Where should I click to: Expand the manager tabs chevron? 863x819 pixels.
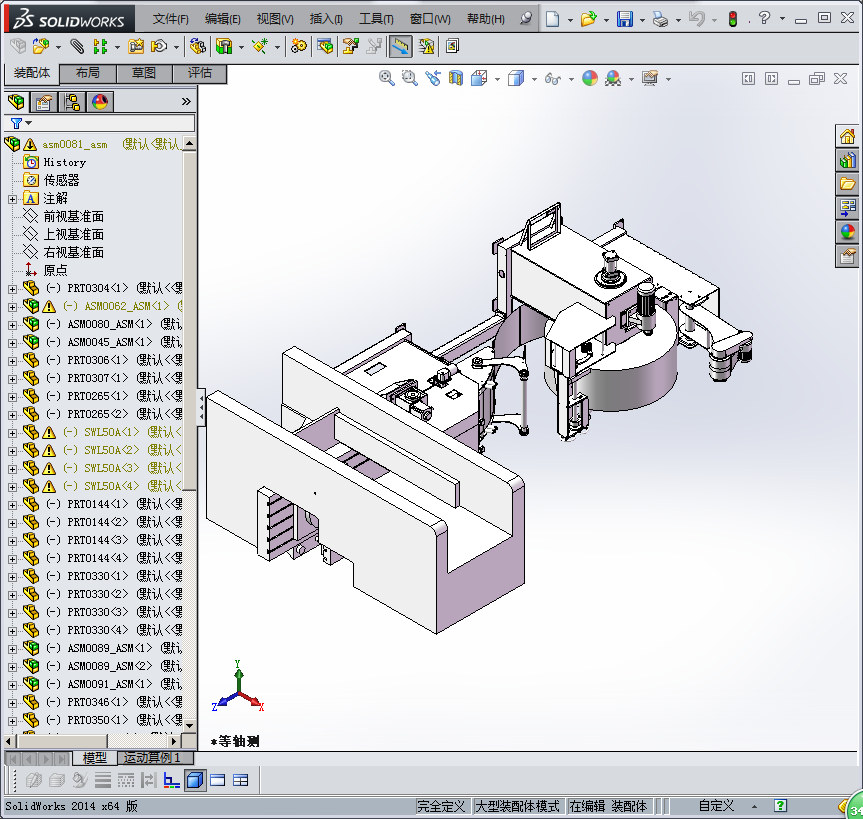[x=186, y=101]
